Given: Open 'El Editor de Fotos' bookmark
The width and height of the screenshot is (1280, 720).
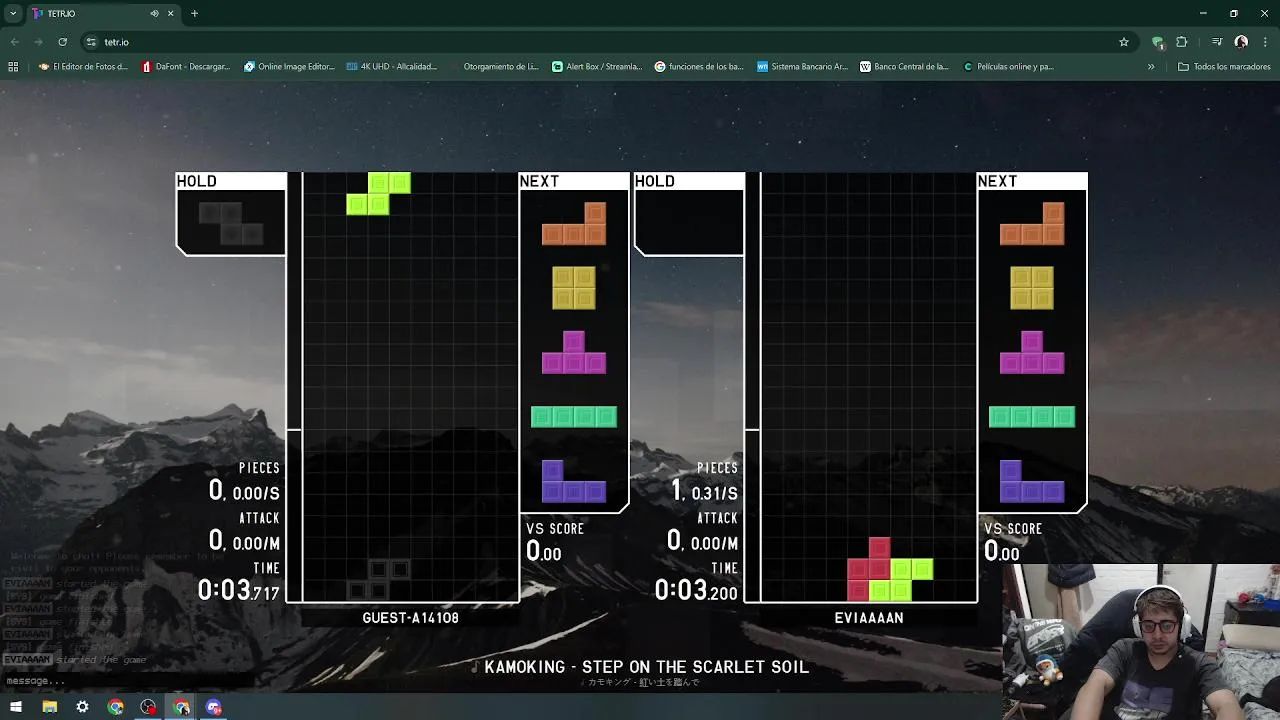Looking at the screenshot, I should pyautogui.click(x=83, y=67).
